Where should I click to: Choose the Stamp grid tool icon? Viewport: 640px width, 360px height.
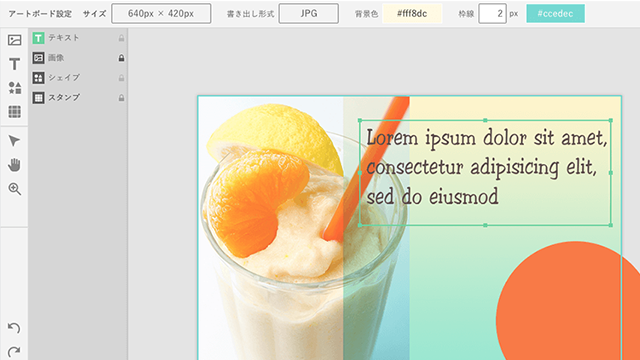coord(14,111)
